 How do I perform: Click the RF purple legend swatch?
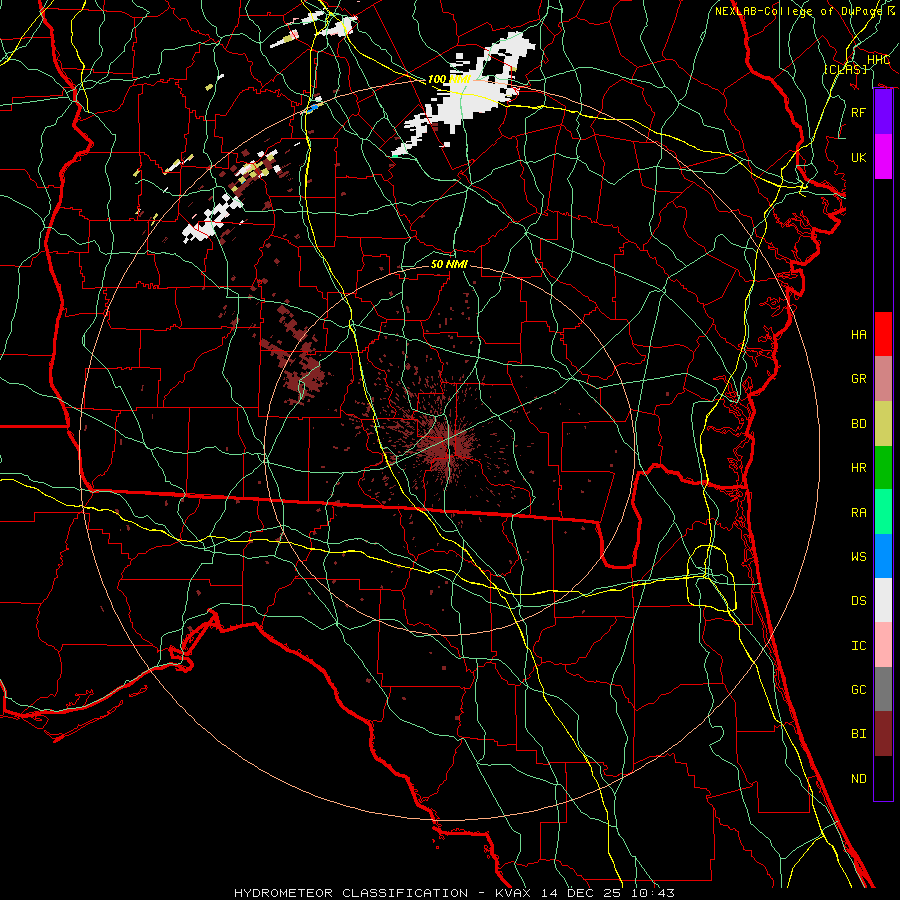point(883,112)
